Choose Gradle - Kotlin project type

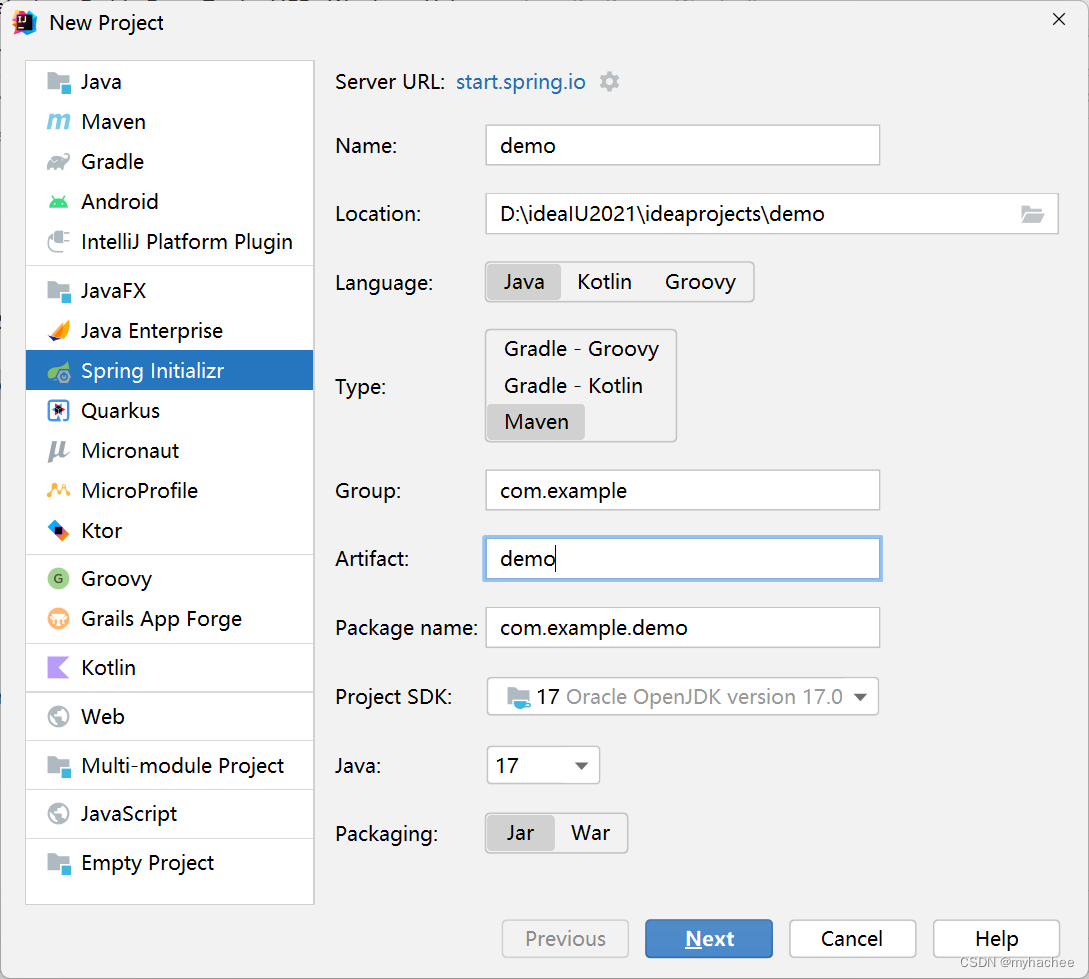click(573, 385)
